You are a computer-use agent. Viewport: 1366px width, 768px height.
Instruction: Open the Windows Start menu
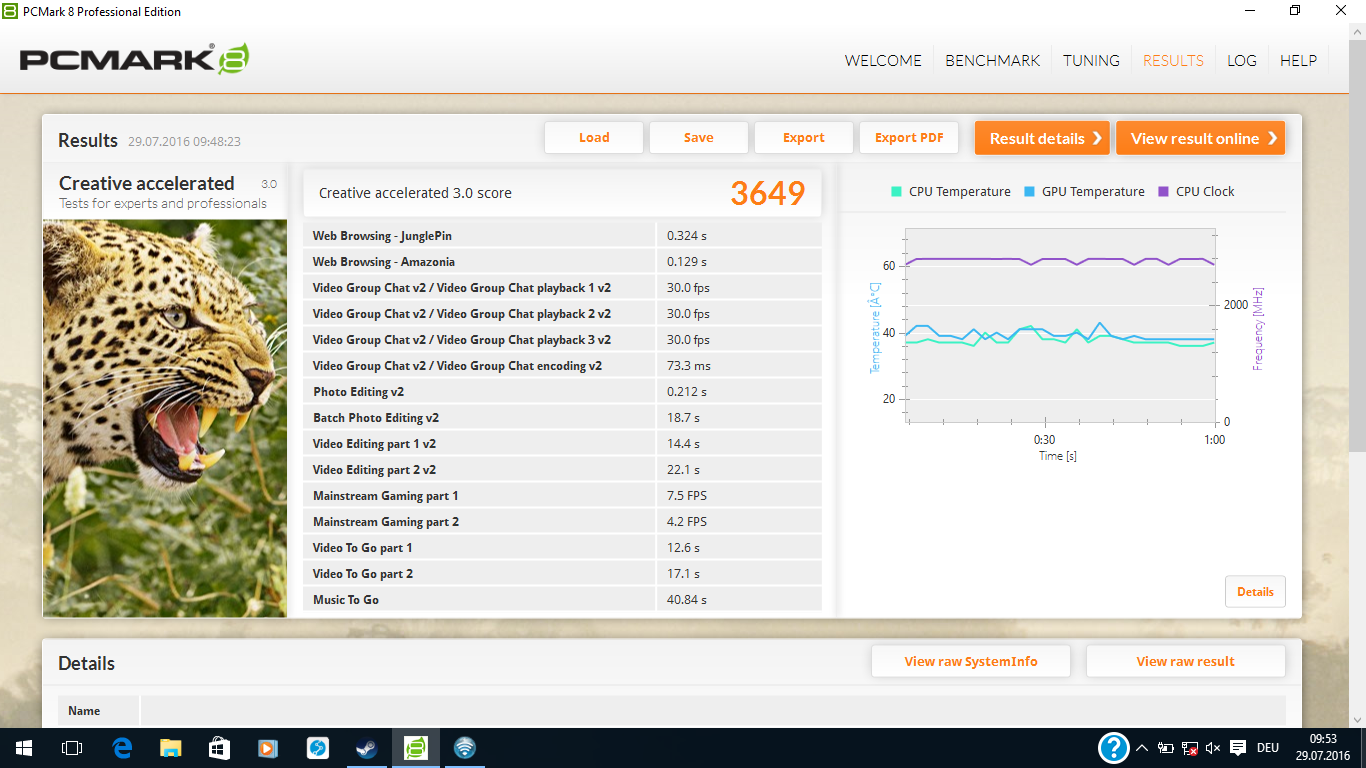pos(23,748)
